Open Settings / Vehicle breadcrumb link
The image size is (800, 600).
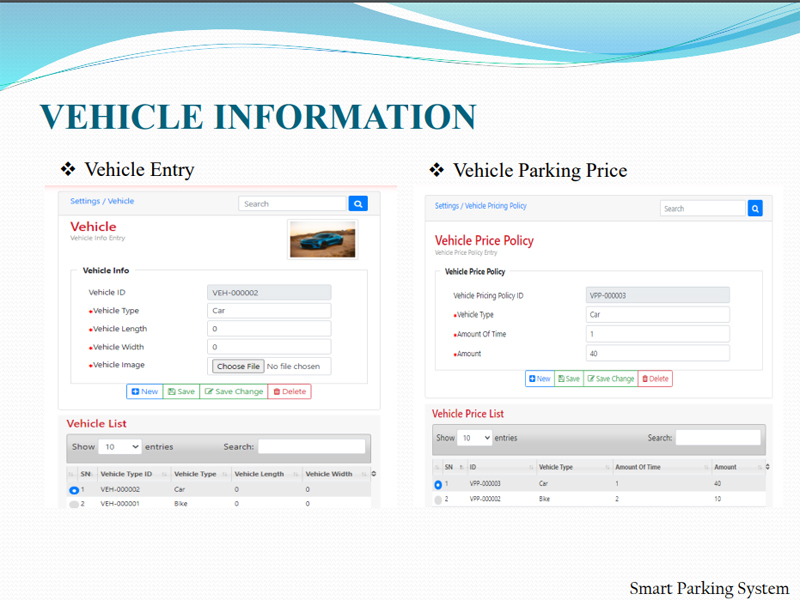(x=102, y=201)
